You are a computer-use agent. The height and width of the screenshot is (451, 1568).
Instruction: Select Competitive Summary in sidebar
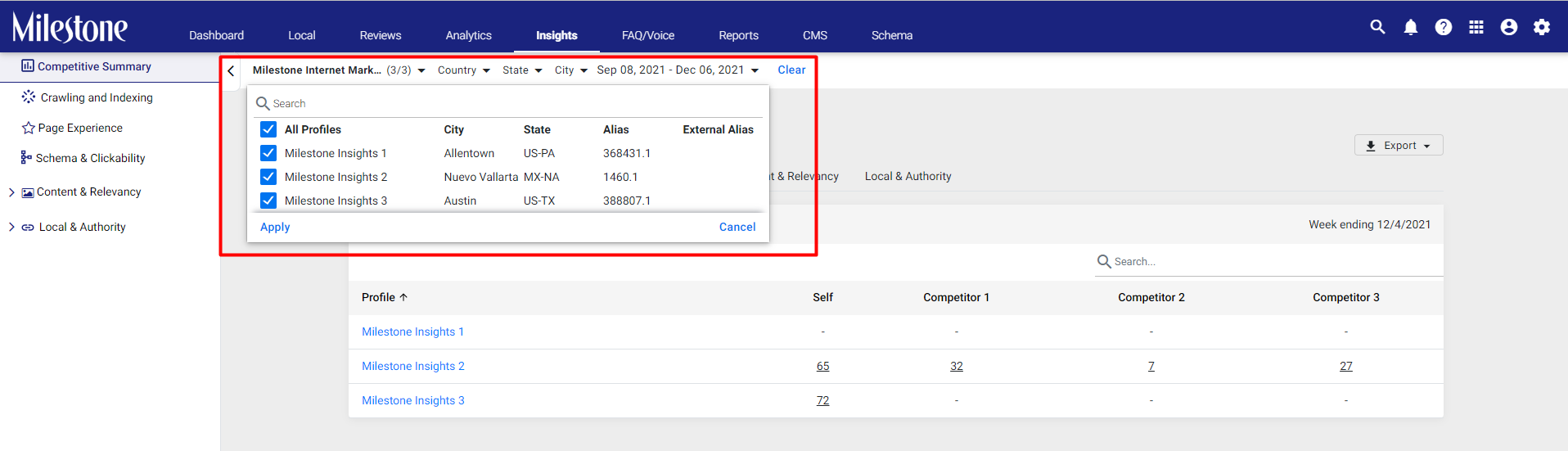[94, 66]
